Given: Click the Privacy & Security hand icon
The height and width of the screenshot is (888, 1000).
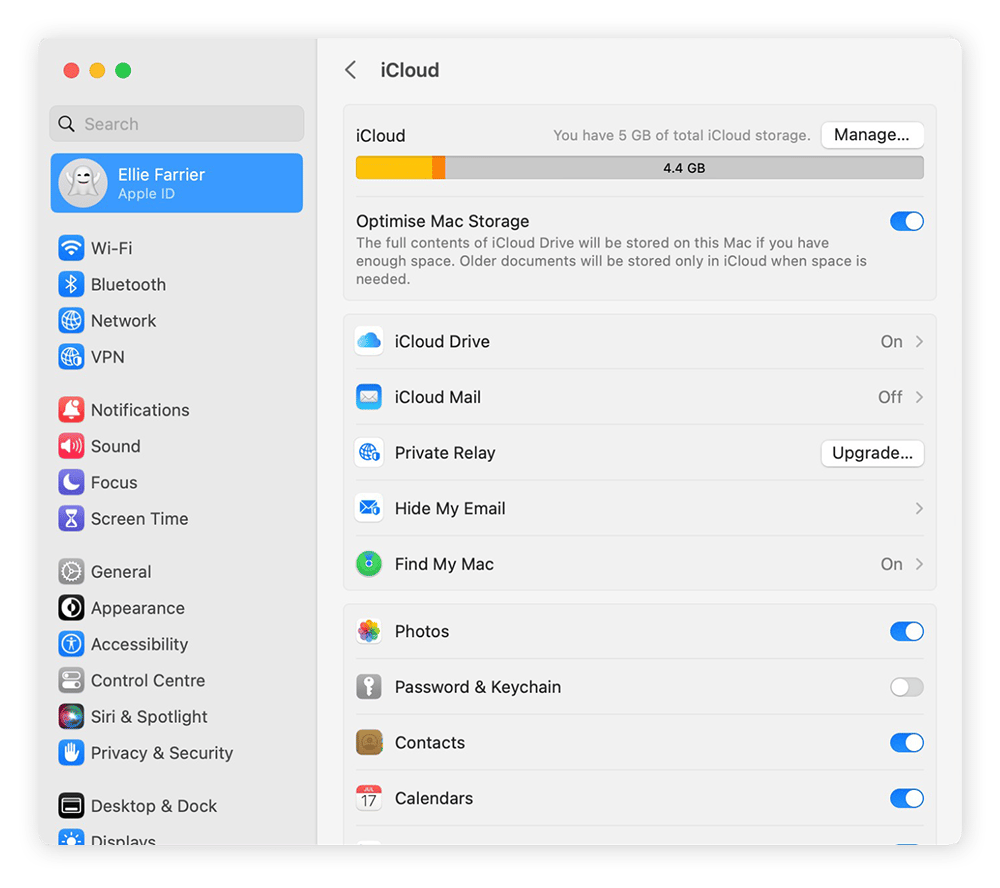Looking at the screenshot, I should coord(71,753).
